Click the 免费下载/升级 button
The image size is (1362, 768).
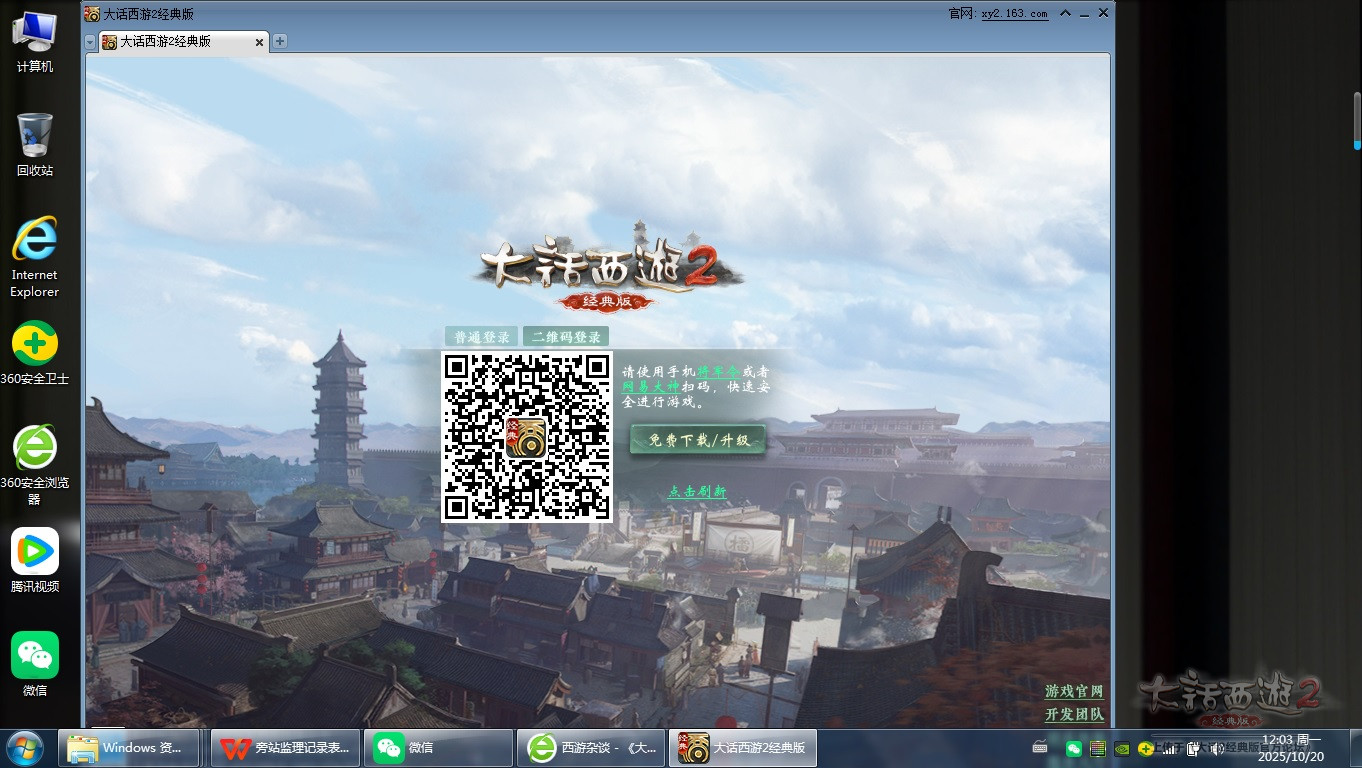coord(698,440)
